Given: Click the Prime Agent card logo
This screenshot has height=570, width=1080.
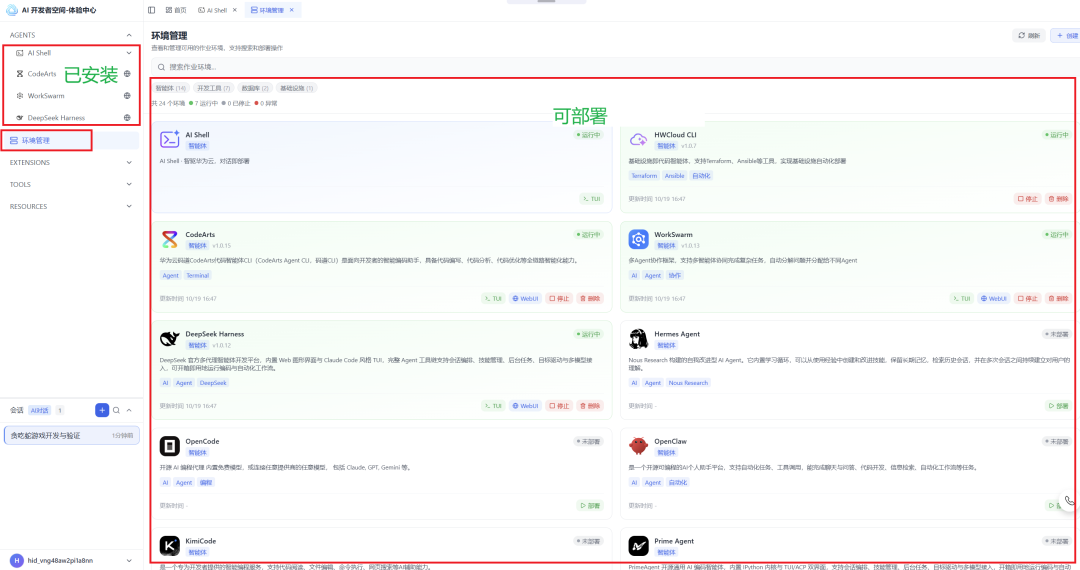Looking at the screenshot, I should coord(638,545).
